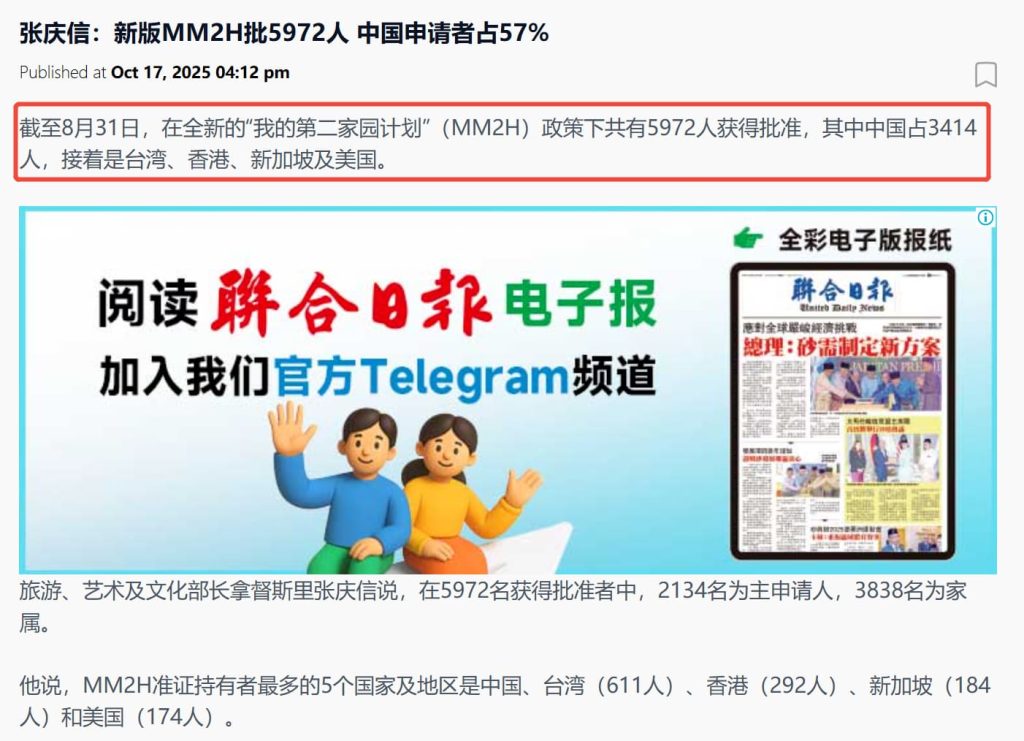1024x741 pixels.
Task: Click 加入我们官方Telegram频道 banner text
Action: (377, 377)
